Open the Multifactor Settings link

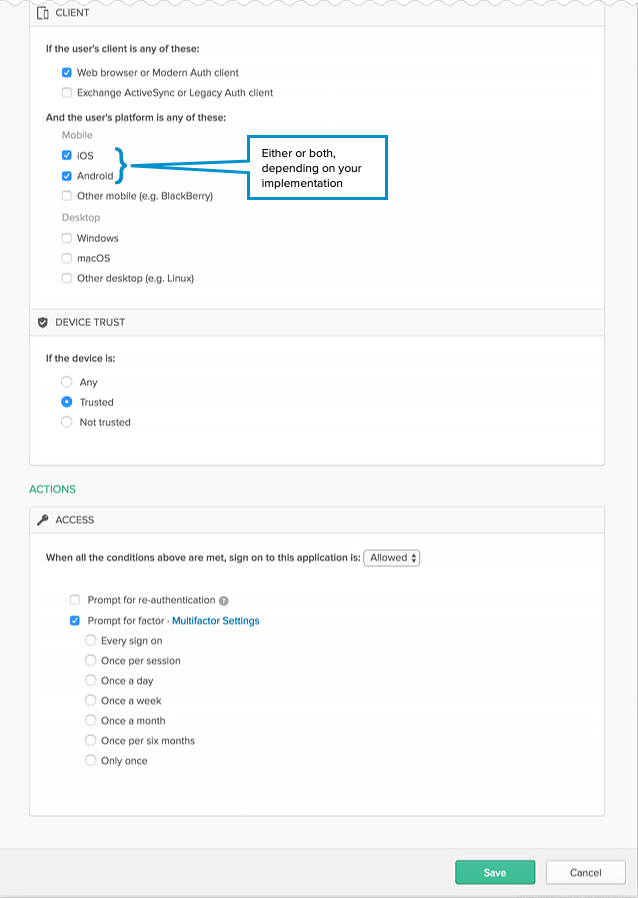pyautogui.click(x=215, y=621)
